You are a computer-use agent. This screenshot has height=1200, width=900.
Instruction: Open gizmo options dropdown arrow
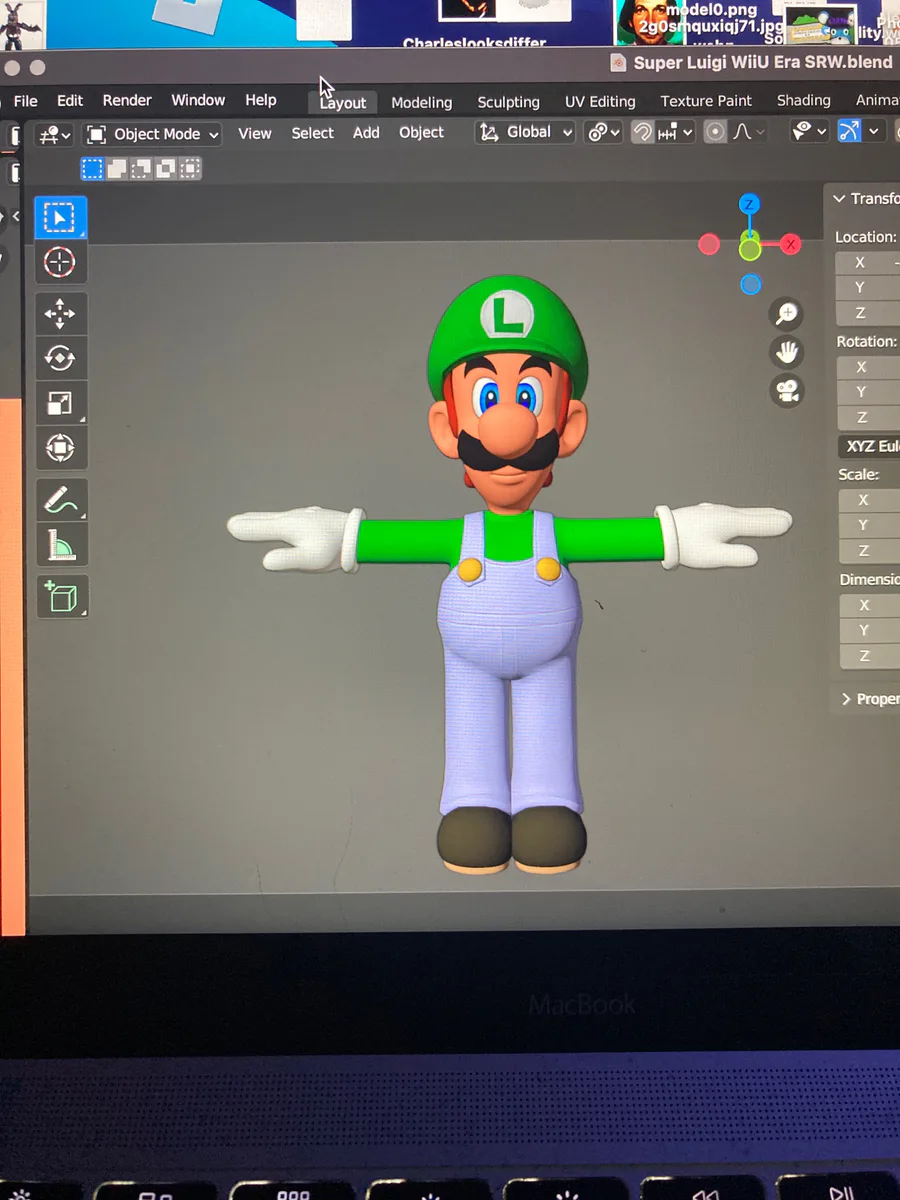[874, 131]
